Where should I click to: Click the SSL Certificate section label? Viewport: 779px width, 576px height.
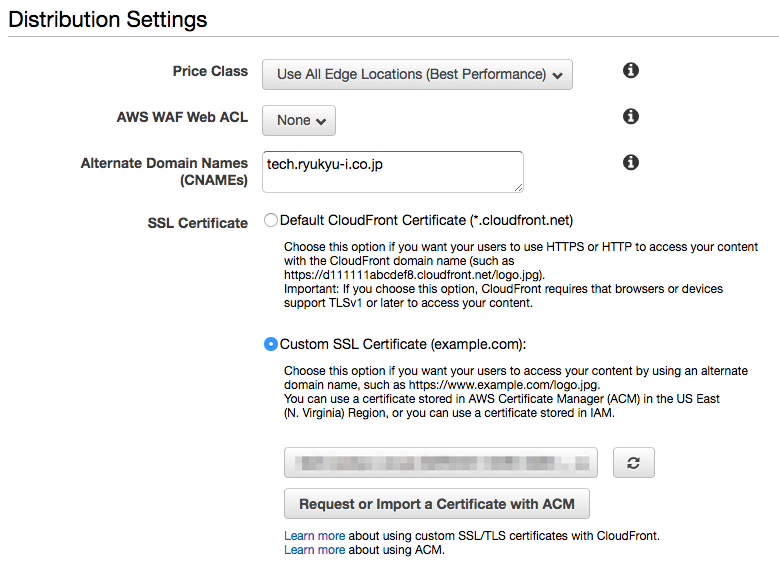click(x=197, y=223)
